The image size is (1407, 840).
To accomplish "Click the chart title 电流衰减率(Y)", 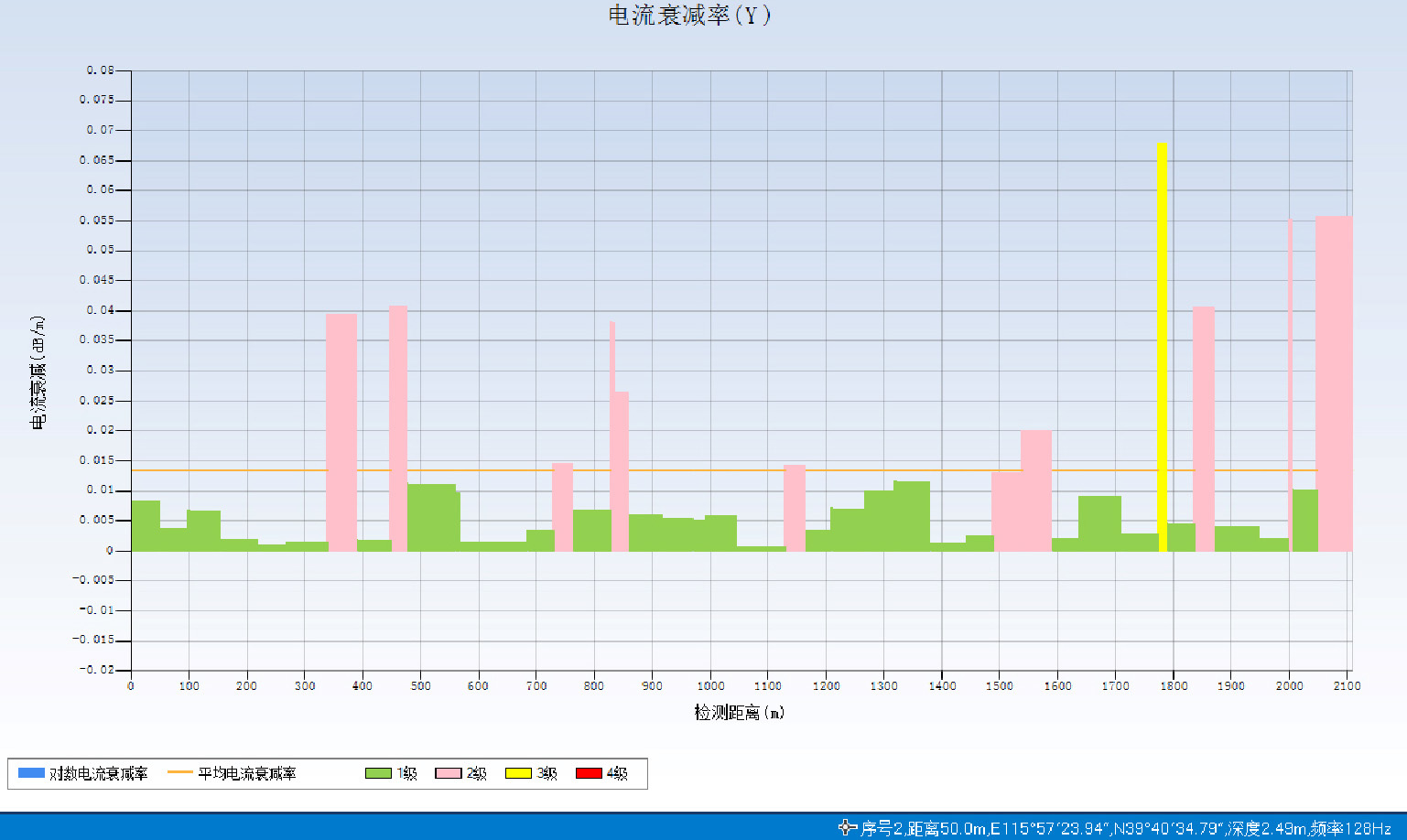I will [x=689, y=16].
